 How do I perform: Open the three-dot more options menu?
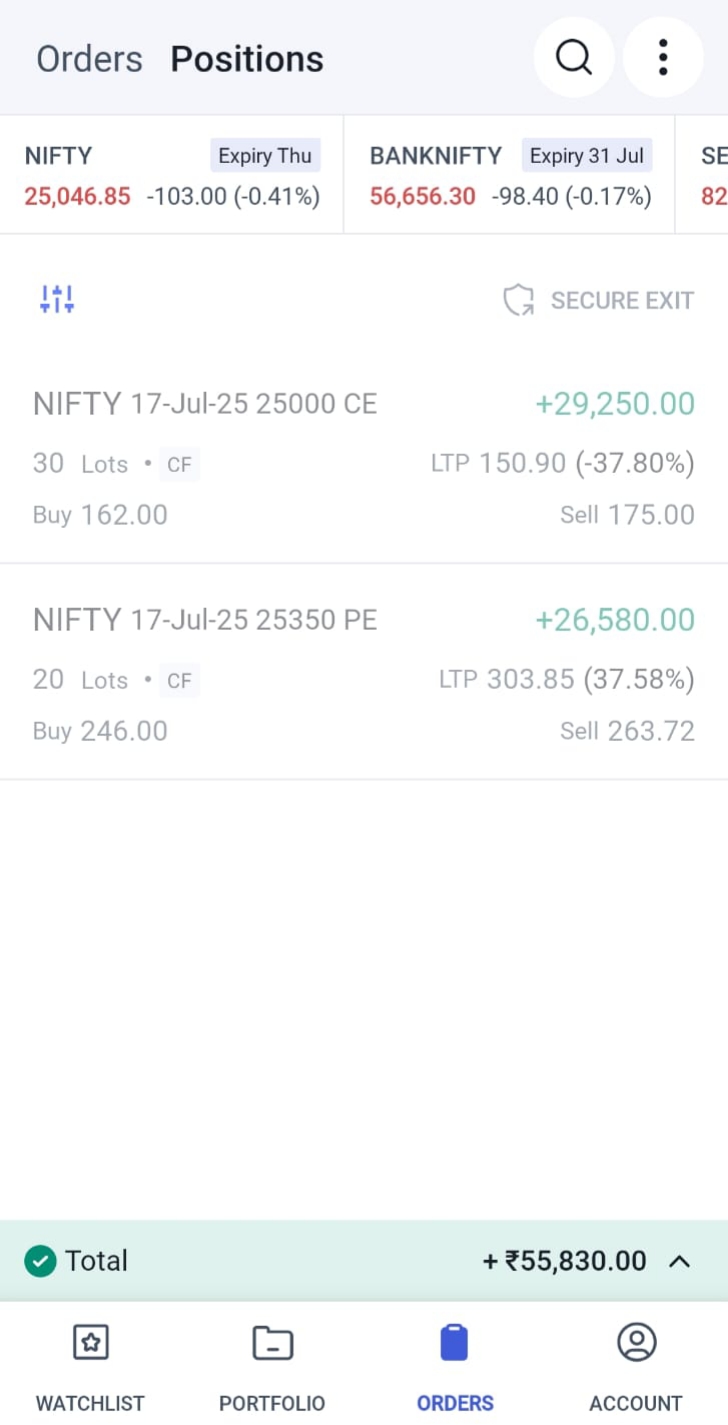[662, 58]
